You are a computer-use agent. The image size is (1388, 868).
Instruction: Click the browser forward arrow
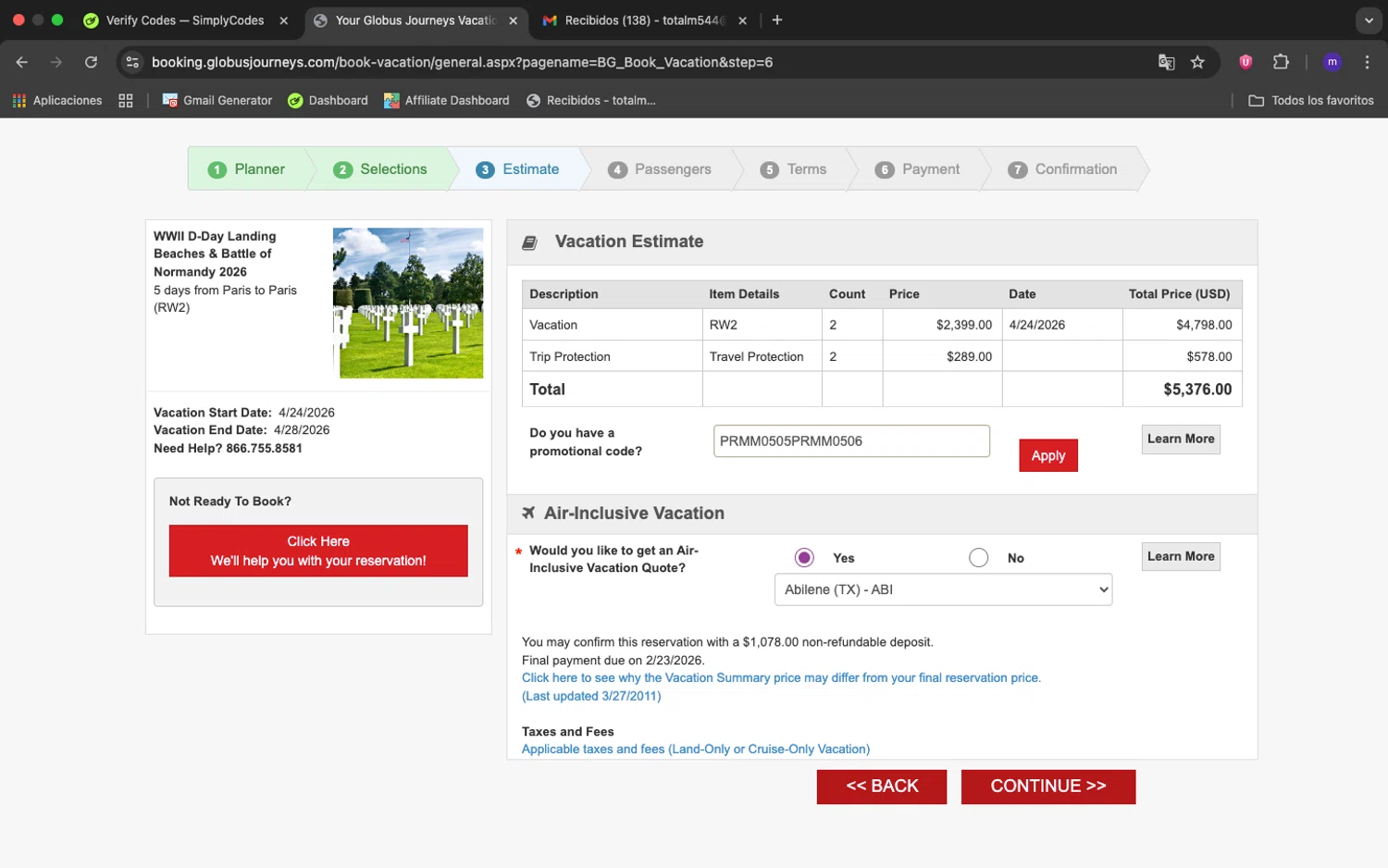point(56,62)
